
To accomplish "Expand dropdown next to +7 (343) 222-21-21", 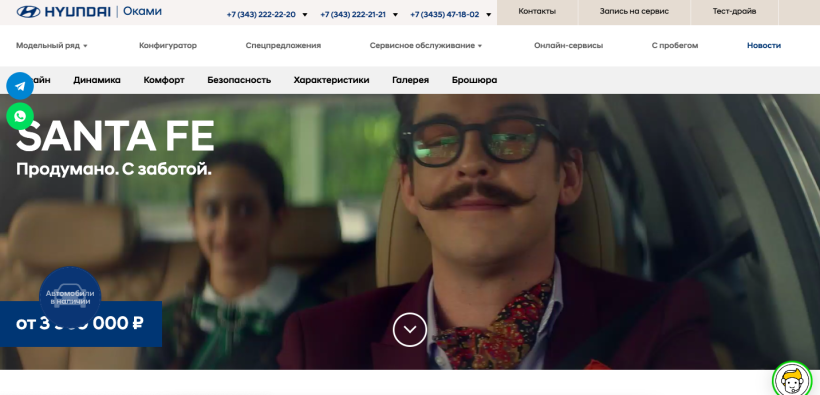I will tap(395, 15).
